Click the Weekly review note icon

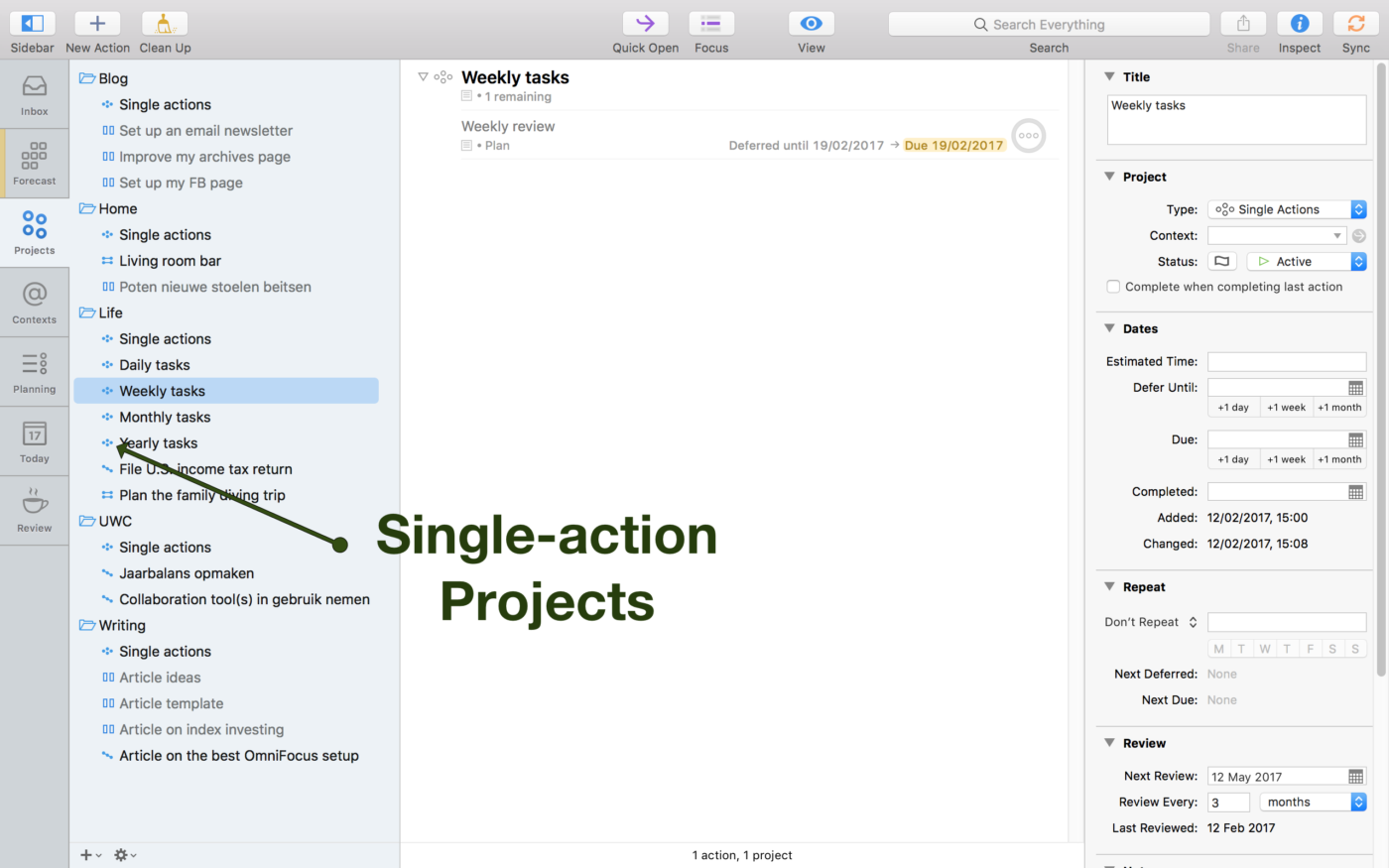tap(466, 145)
